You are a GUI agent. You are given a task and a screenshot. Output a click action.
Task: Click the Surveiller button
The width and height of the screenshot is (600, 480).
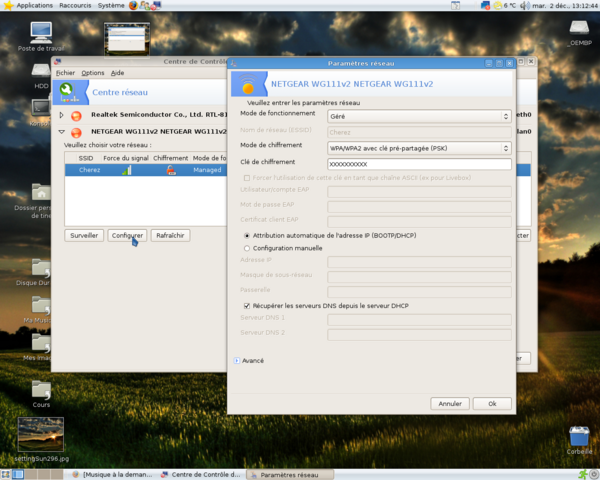pyautogui.click(x=84, y=235)
